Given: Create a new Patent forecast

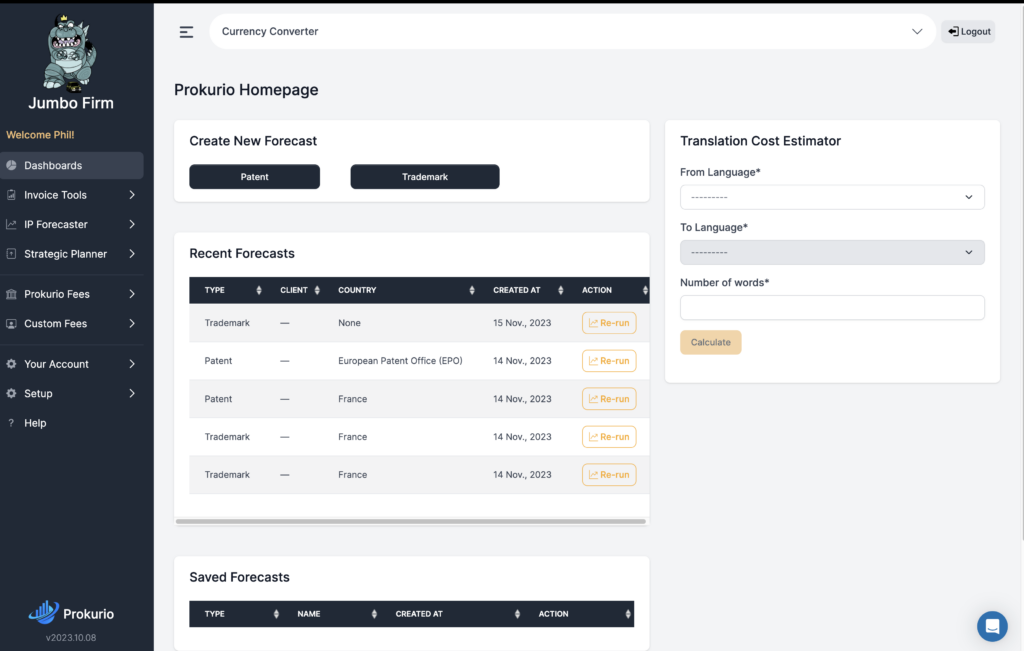Looking at the screenshot, I should pyautogui.click(x=255, y=176).
